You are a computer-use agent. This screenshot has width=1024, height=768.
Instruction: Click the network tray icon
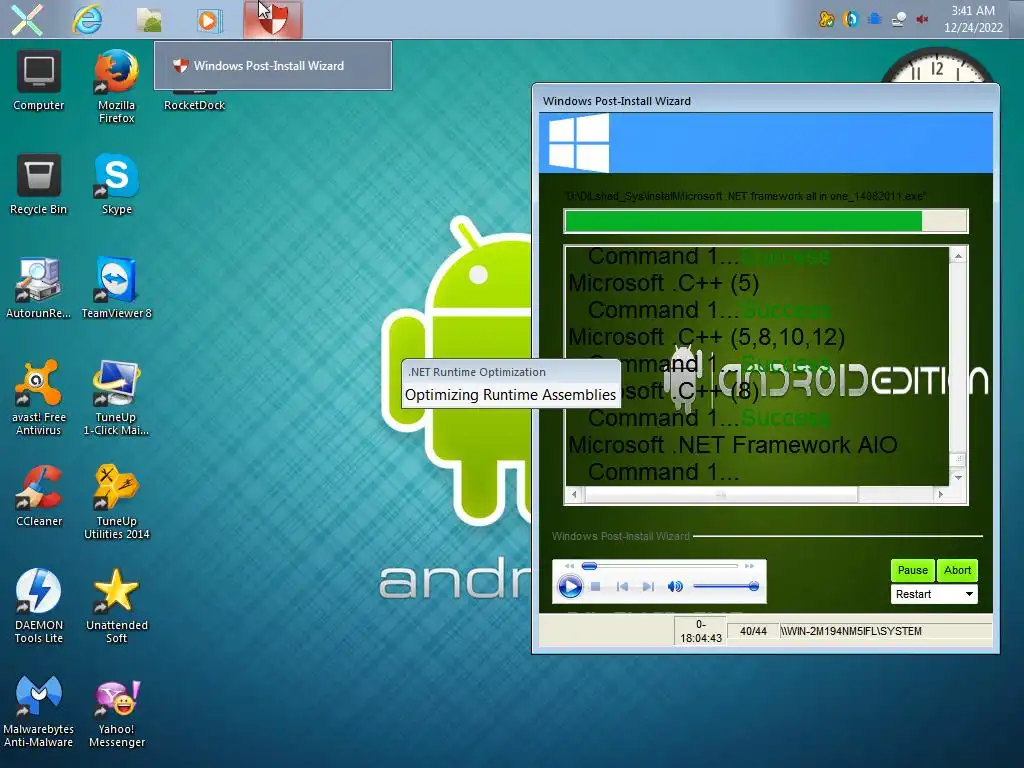(899, 19)
